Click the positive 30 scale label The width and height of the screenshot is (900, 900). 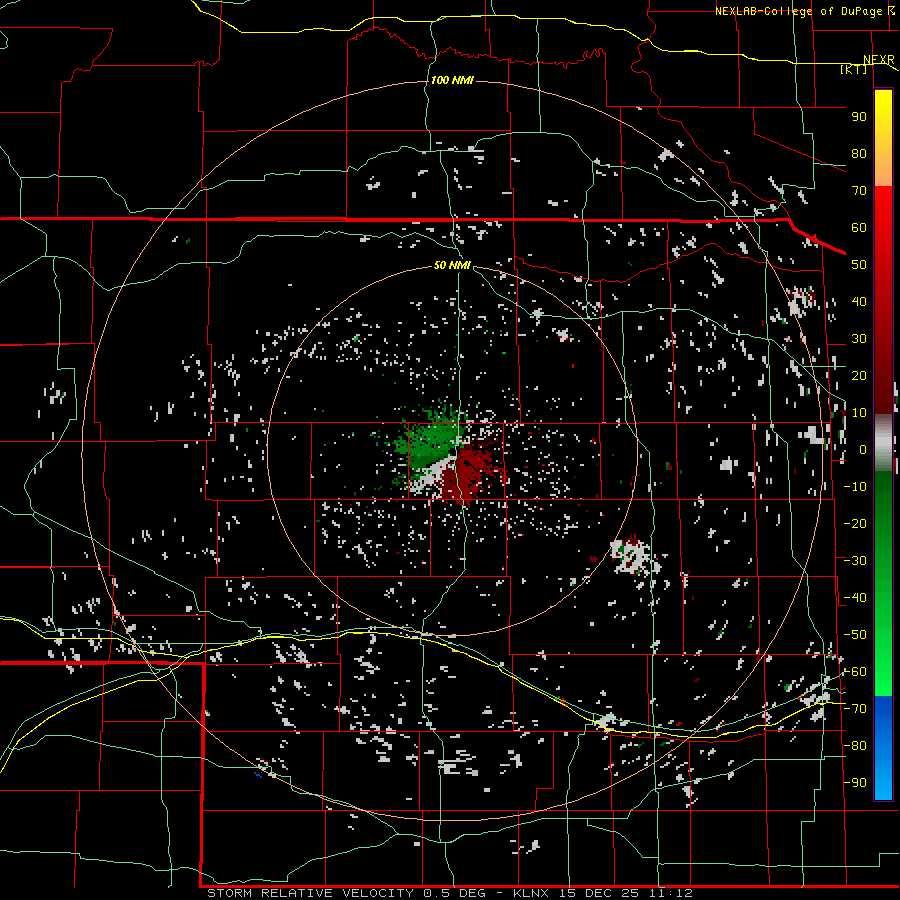[x=859, y=339]
